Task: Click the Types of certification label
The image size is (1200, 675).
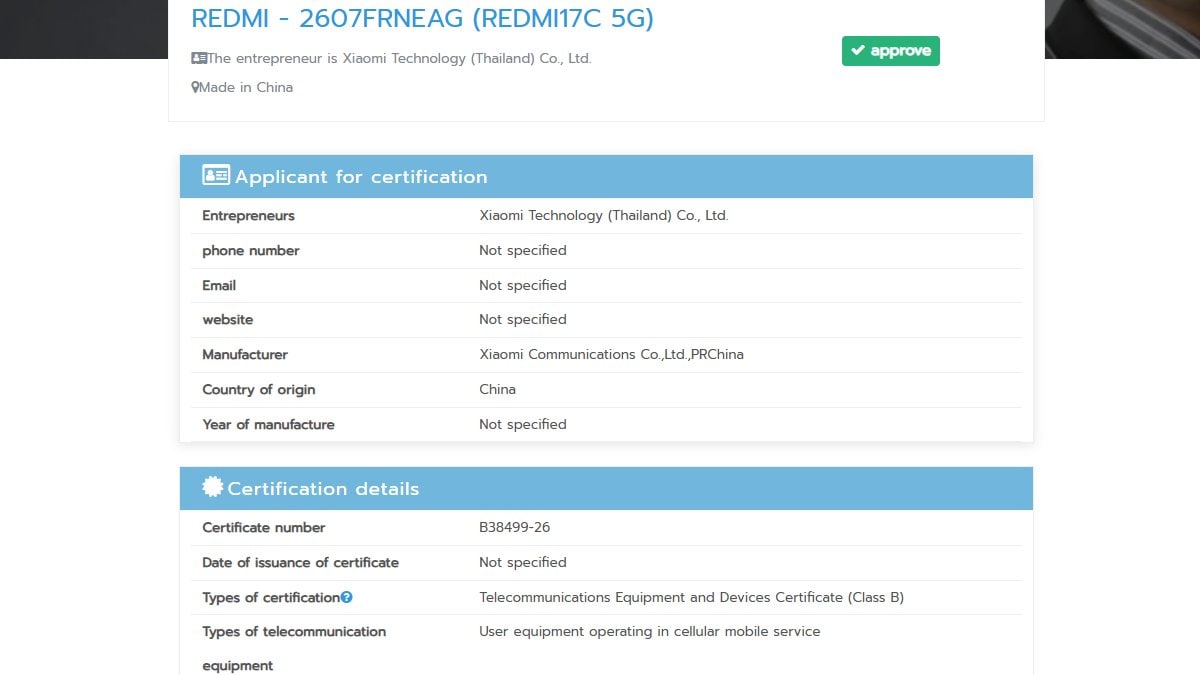Action: pos(271,597)
